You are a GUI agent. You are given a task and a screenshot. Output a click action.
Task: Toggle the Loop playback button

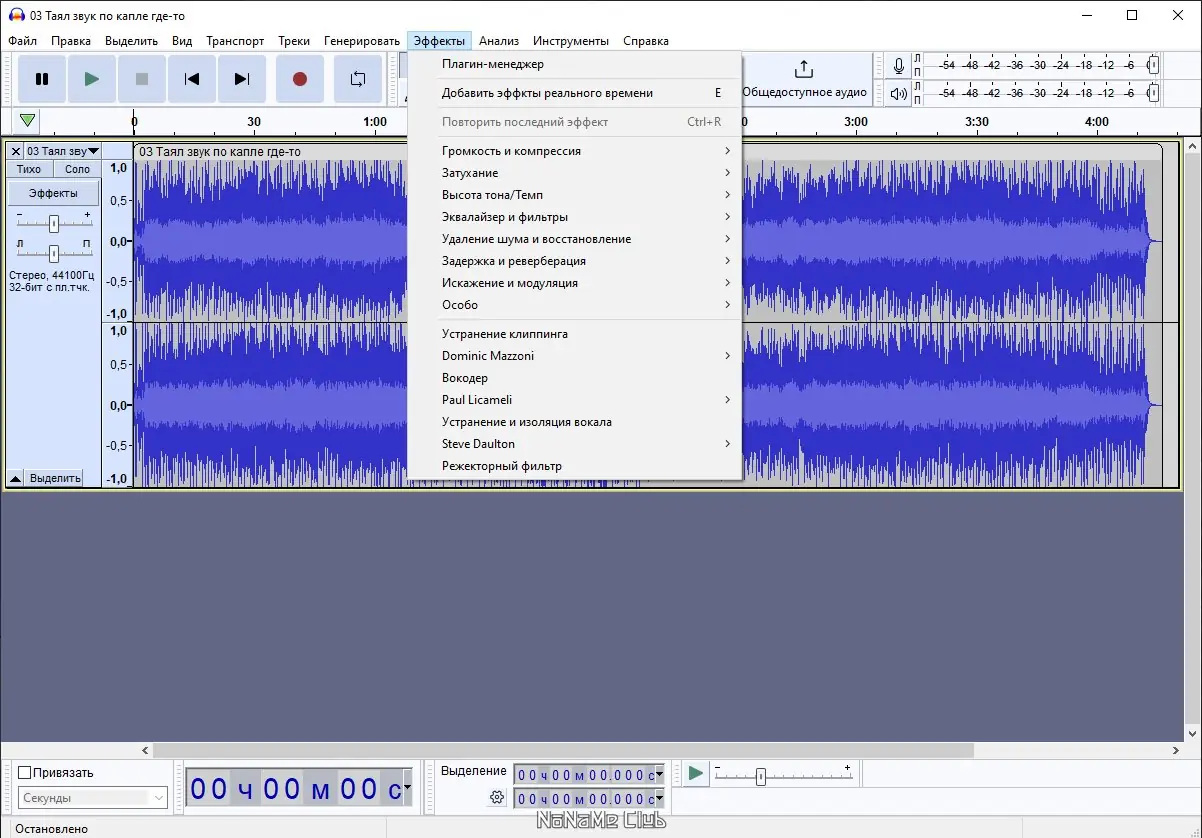(x=357, y=79)
